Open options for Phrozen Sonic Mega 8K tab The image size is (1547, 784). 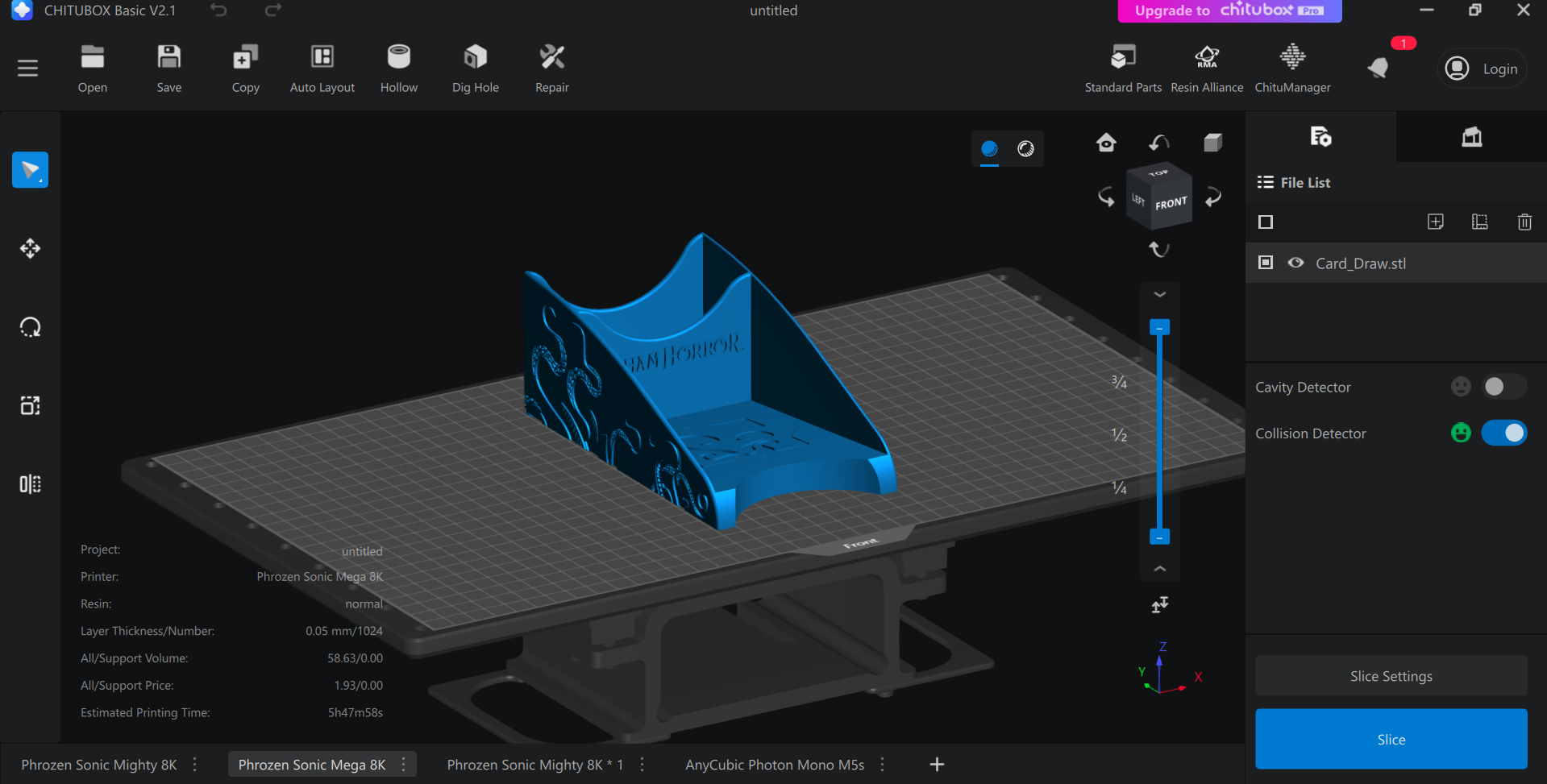404,764
